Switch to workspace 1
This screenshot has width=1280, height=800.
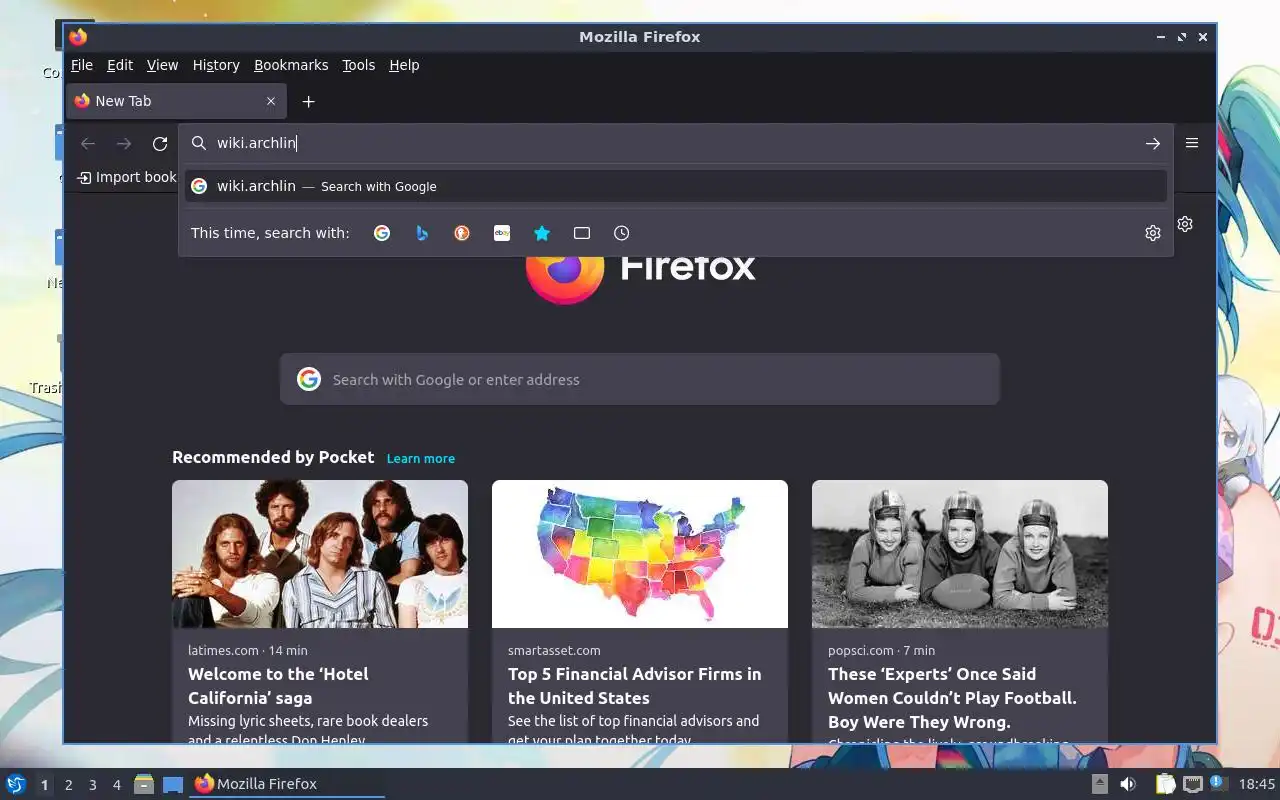click(44, 785)
